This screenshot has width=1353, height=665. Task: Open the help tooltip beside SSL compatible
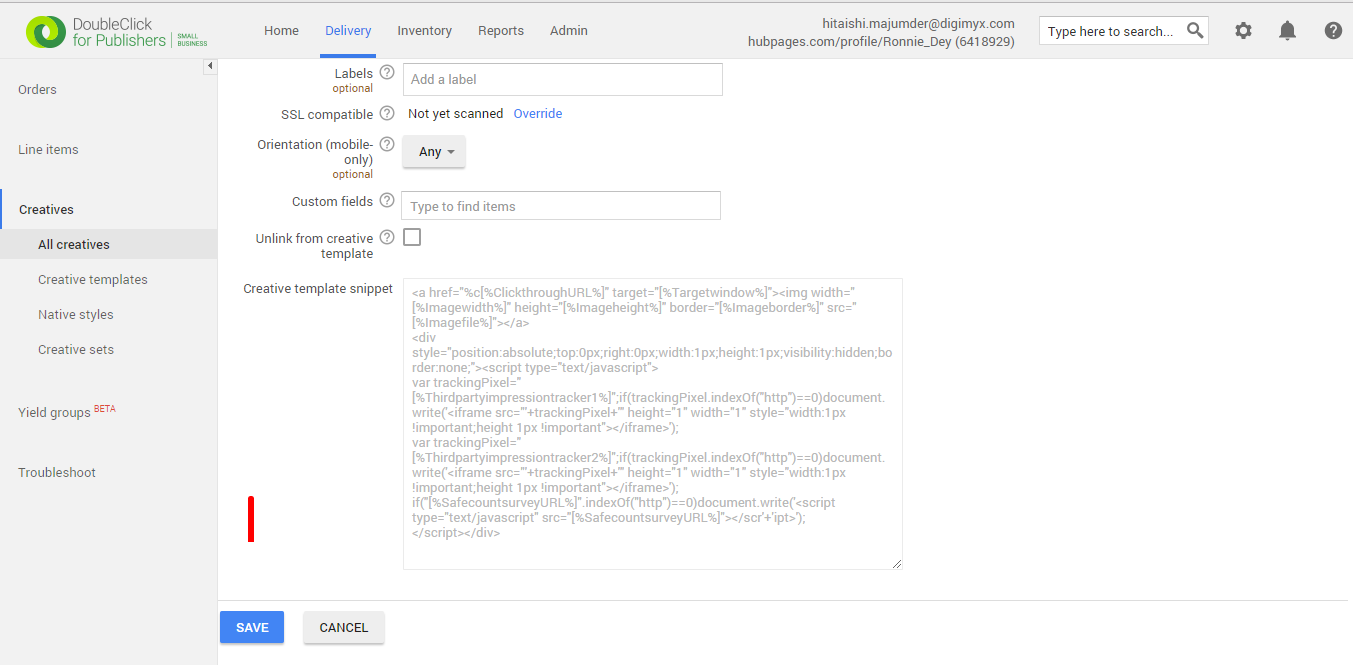coord(387,113)
